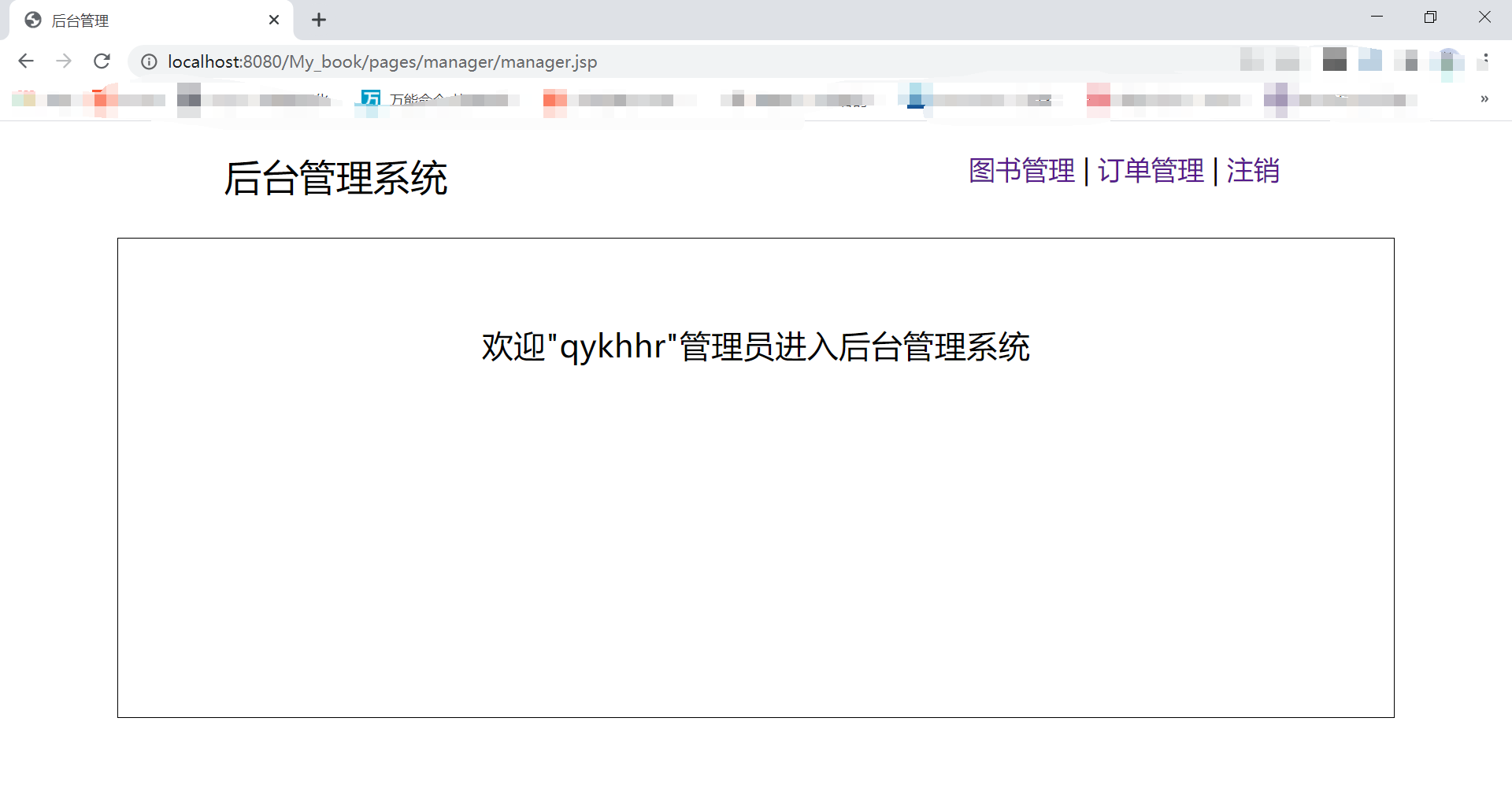Close the 后台管理 tab
The image size is (1512, 803).
click(274, 20)
